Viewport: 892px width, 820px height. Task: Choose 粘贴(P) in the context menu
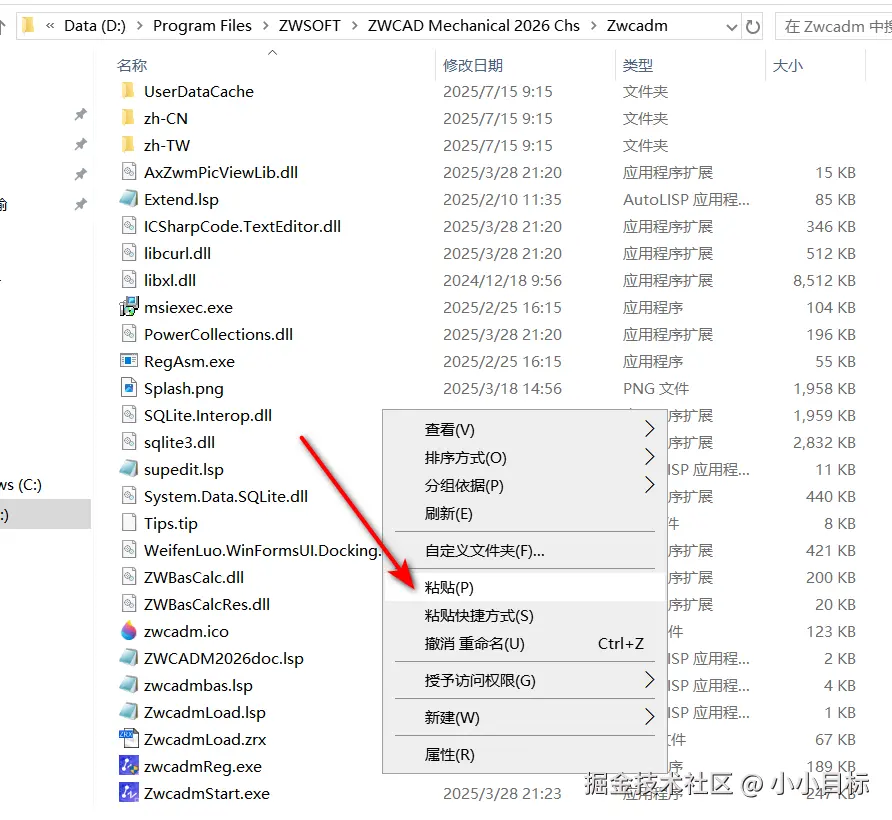pyautogui.click(x=524, y=587)
